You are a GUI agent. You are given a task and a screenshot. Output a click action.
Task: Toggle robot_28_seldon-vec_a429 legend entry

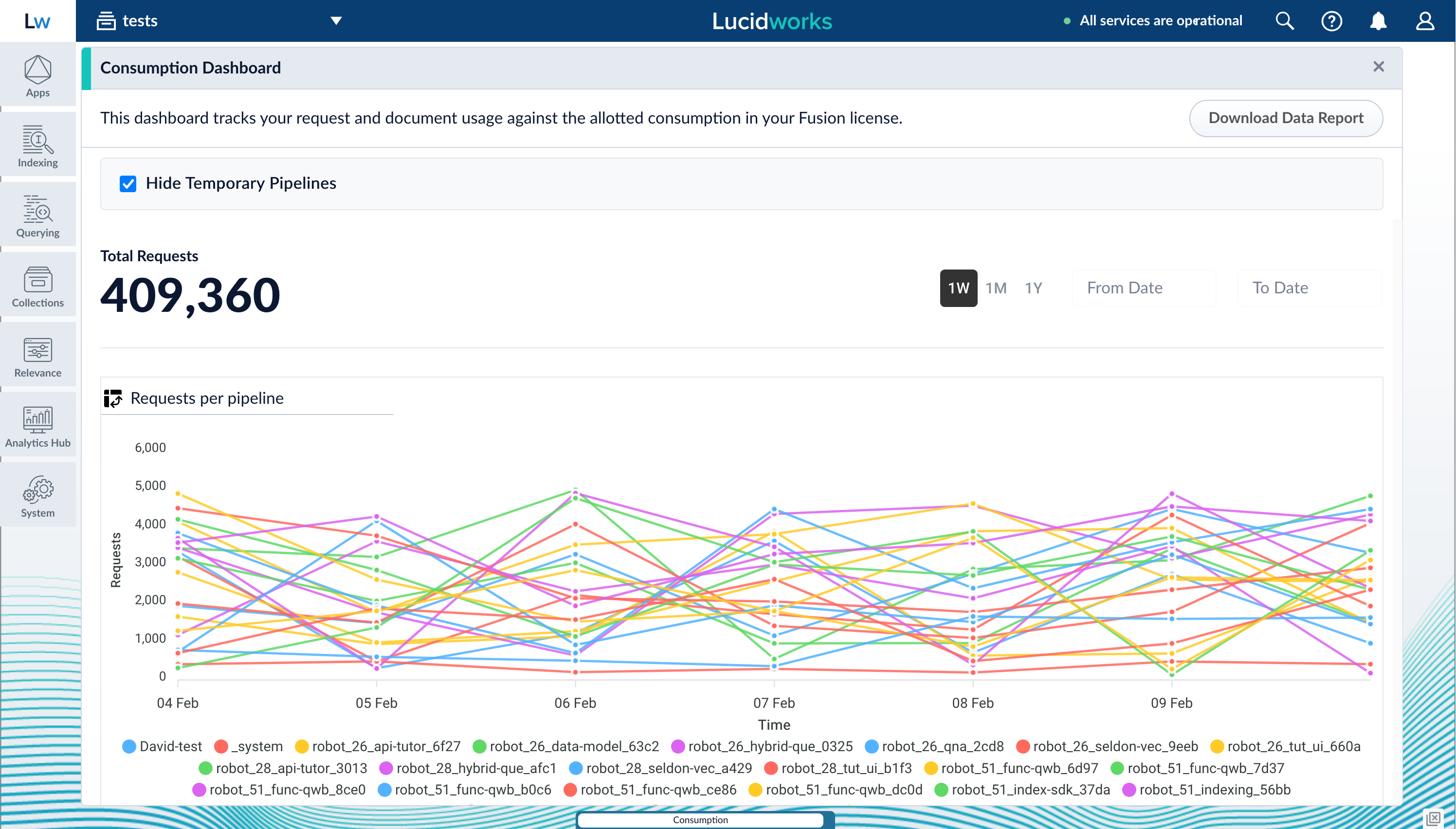tap(660, 768)
